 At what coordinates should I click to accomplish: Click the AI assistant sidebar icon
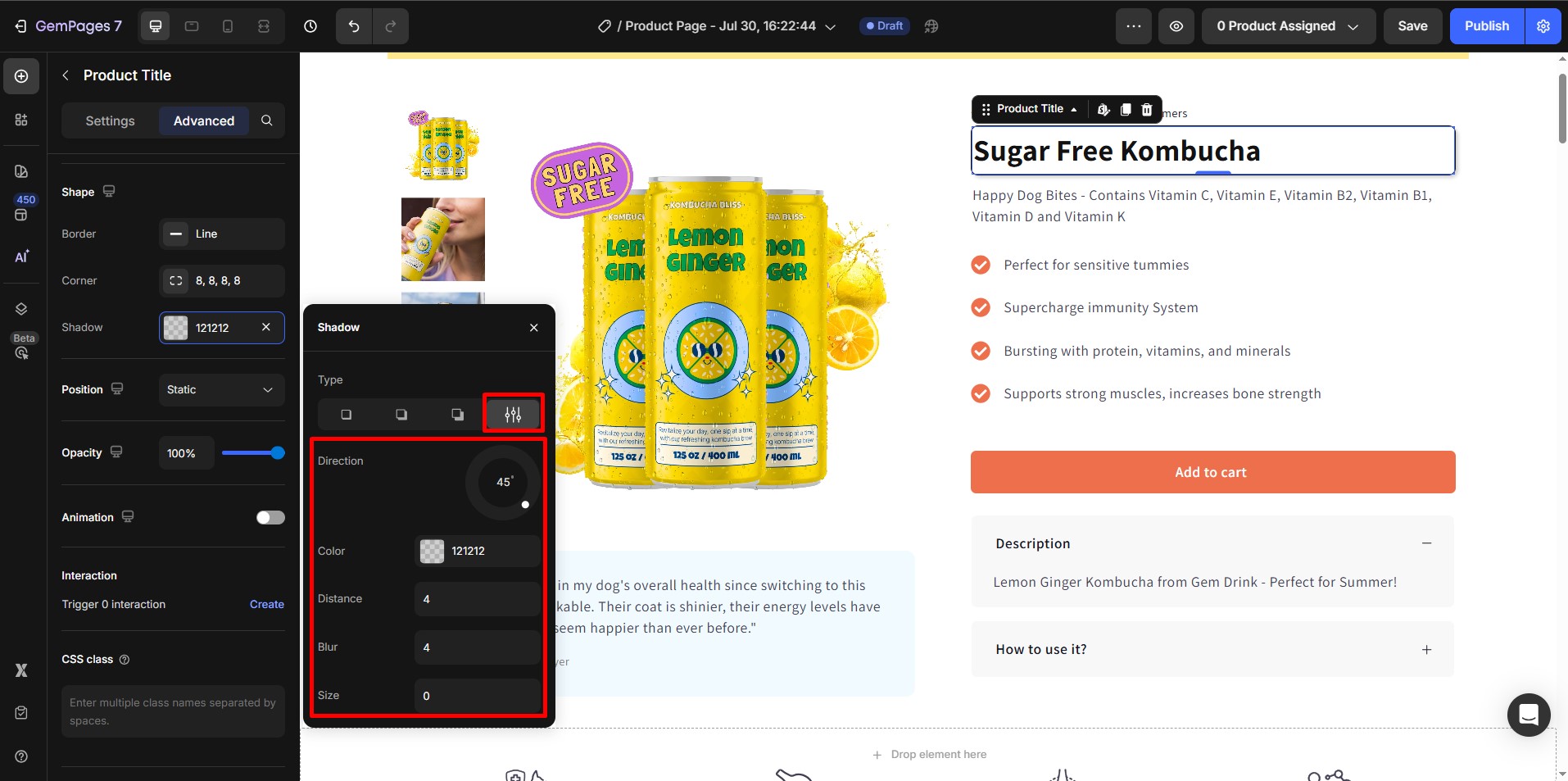(22, 257)
